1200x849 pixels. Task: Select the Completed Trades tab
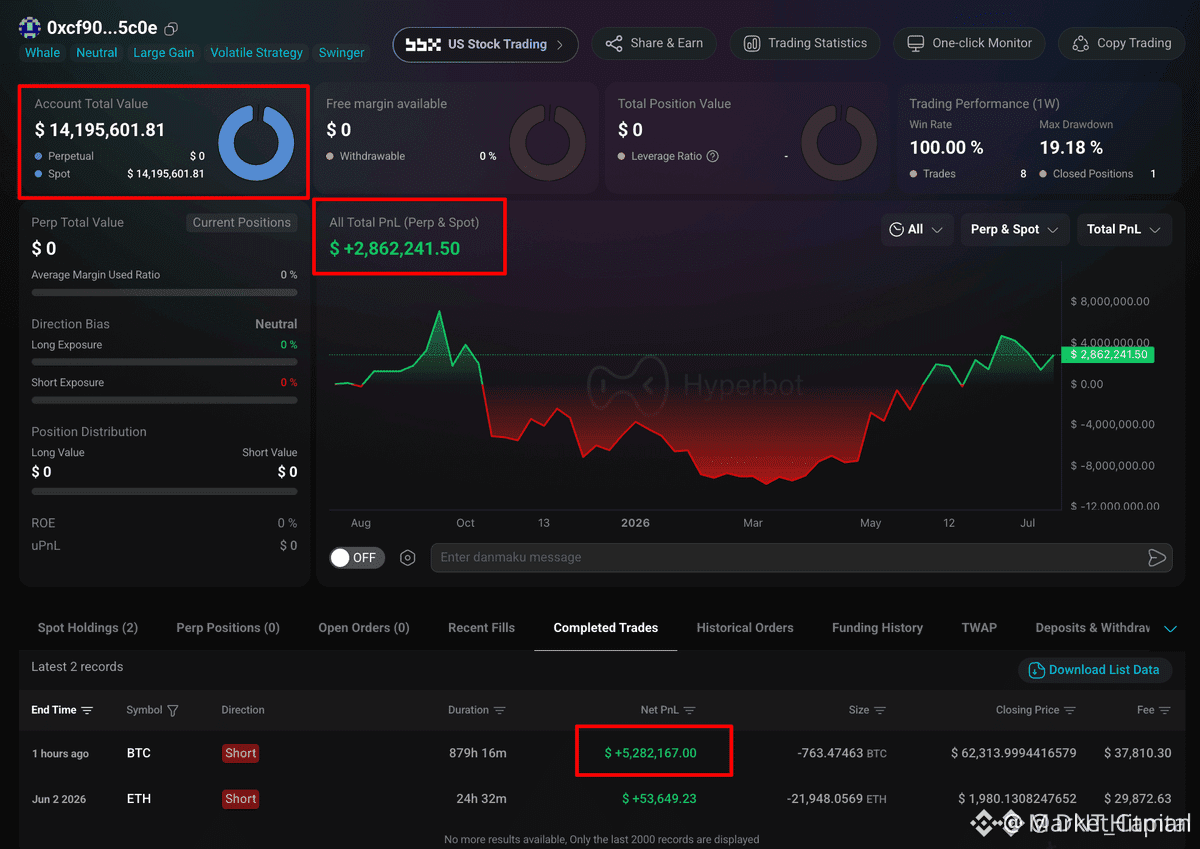(606, 628)
